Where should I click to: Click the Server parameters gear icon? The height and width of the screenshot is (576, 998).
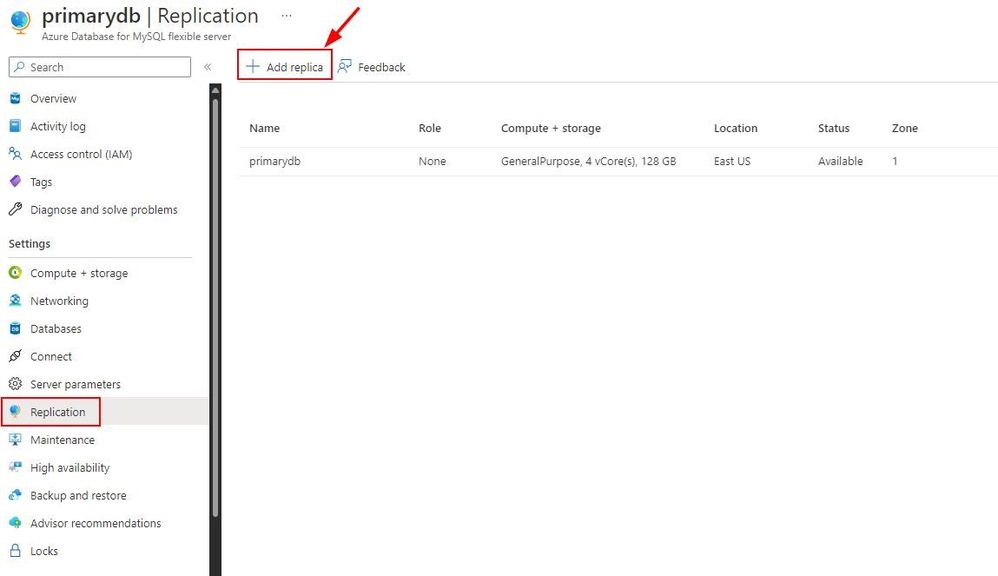click(x=15, y=384)
